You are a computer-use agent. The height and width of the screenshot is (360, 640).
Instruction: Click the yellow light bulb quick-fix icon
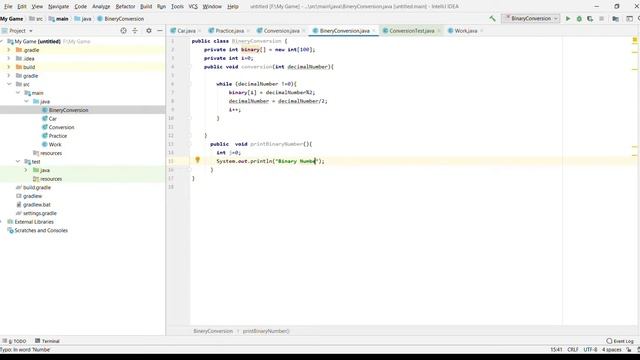198,160
